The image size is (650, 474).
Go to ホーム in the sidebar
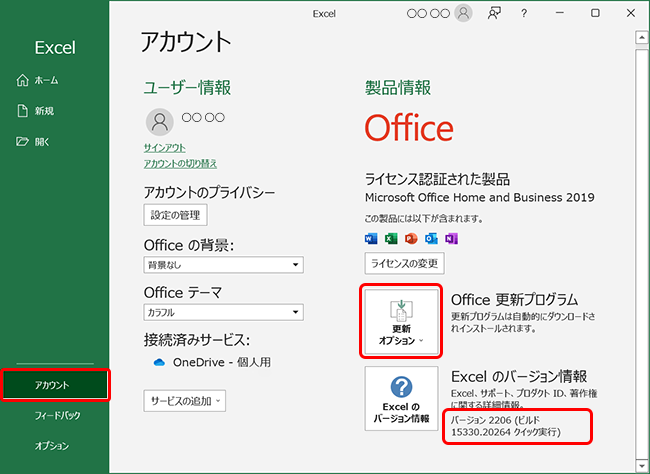37,80
